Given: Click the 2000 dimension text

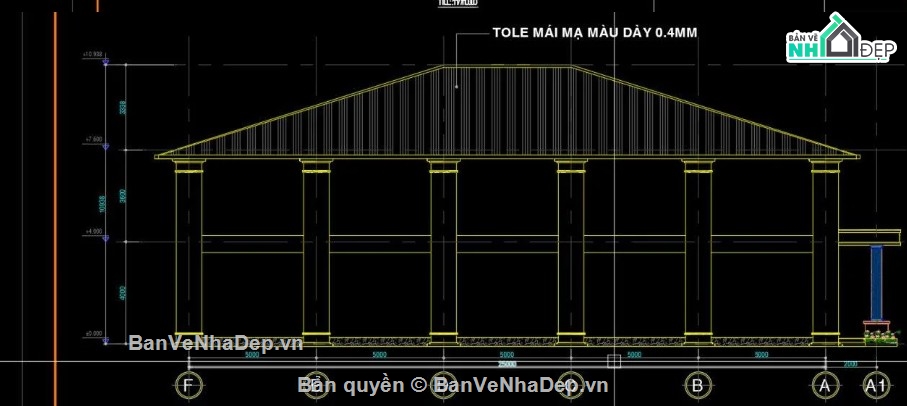Looking at the screenshot, I should pyautogui.click(x=851, y=364).
